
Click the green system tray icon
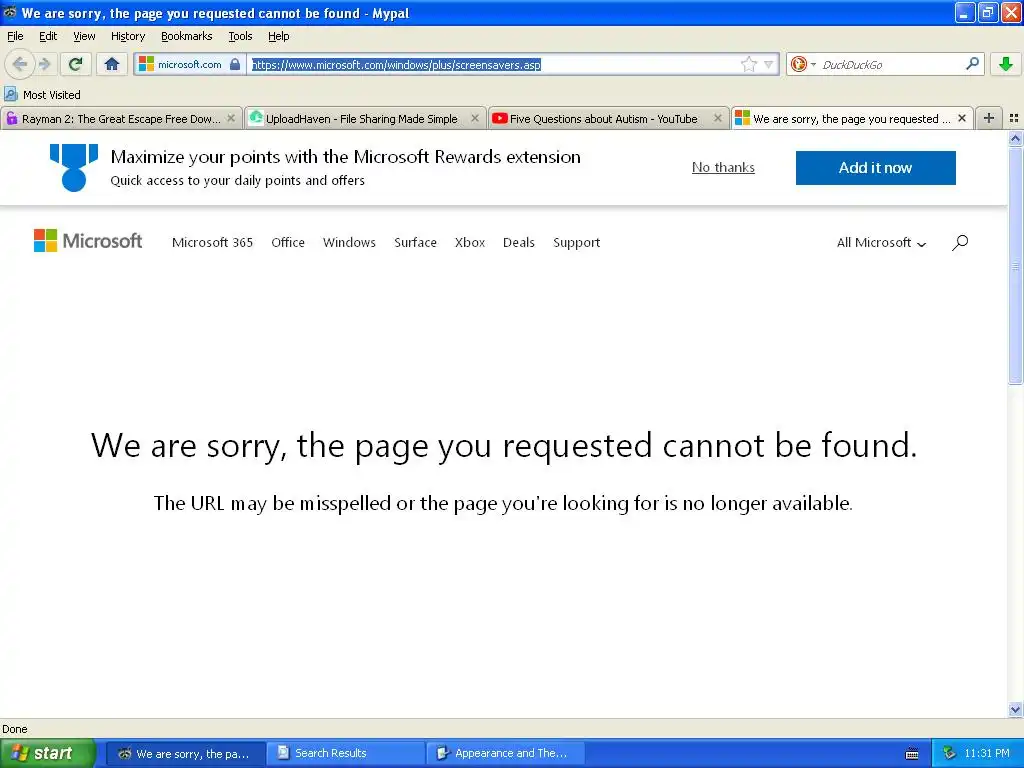(949, 754)
